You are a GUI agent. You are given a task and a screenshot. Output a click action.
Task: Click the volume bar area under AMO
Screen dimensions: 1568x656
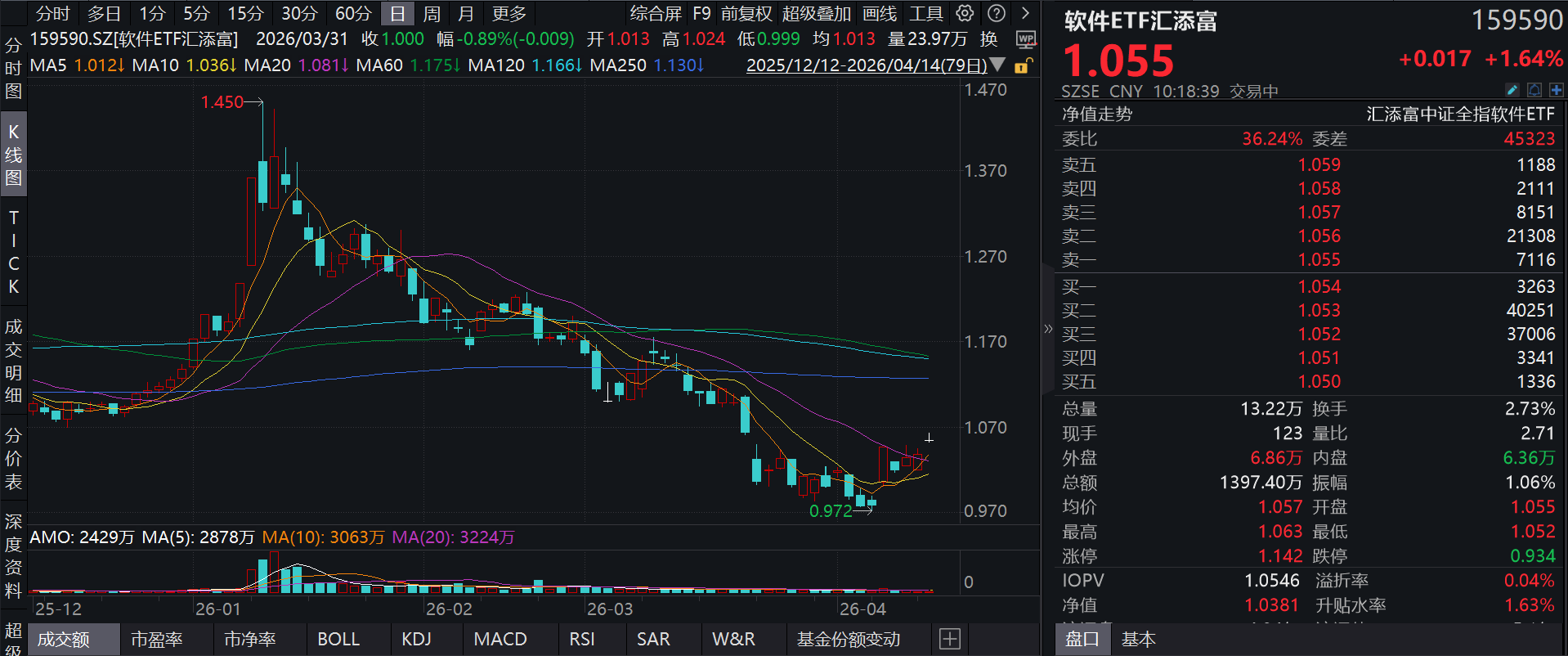[x=491, y=573]
